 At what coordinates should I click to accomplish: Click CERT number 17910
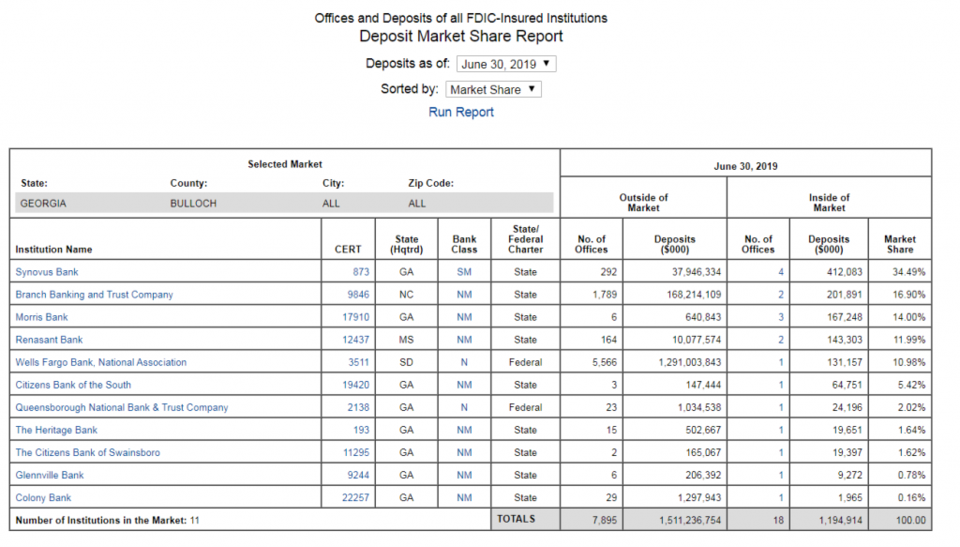click(x=356, y=317)
